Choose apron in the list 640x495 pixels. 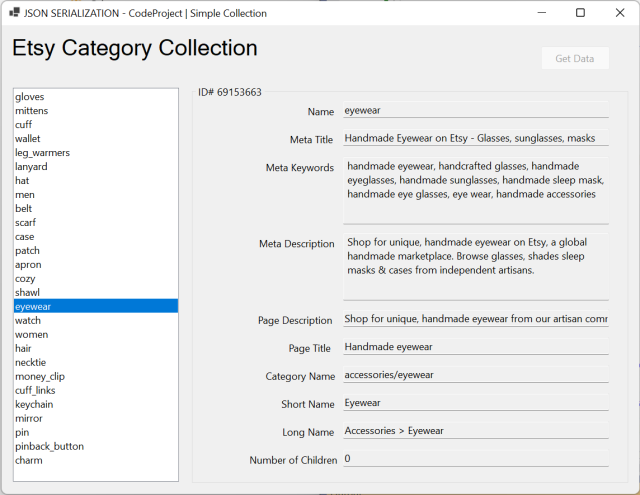(96, 264)
